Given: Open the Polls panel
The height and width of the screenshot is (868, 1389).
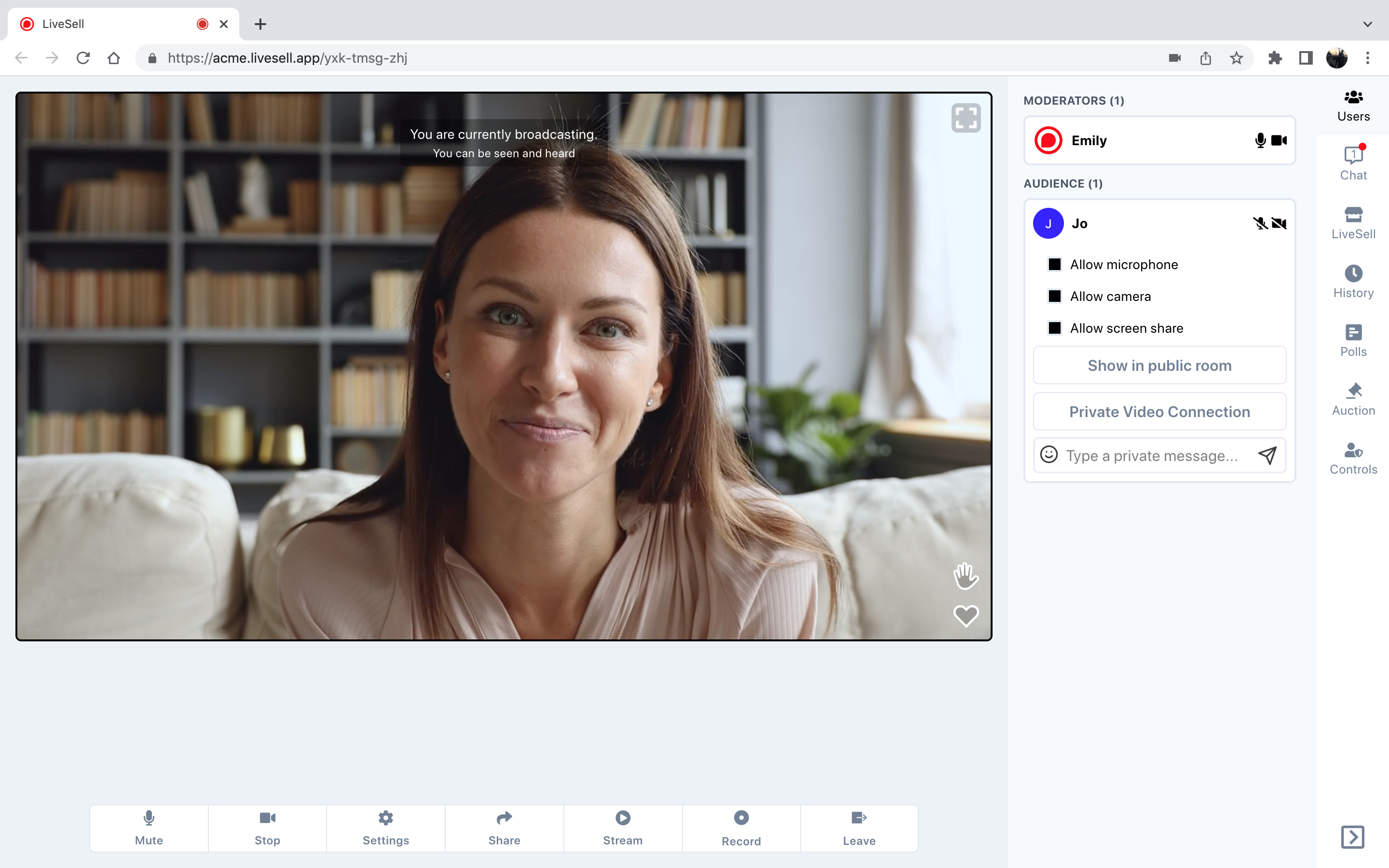Looking at the screenshot, I should 1353,341.
